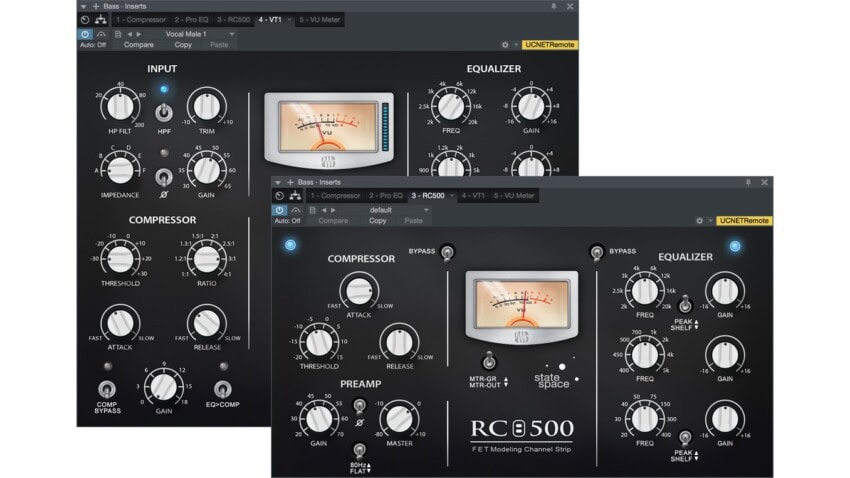Open dropdown arrow next to RC500 gear
This screenshot has width=850, height=478.
tap(710, 221)
